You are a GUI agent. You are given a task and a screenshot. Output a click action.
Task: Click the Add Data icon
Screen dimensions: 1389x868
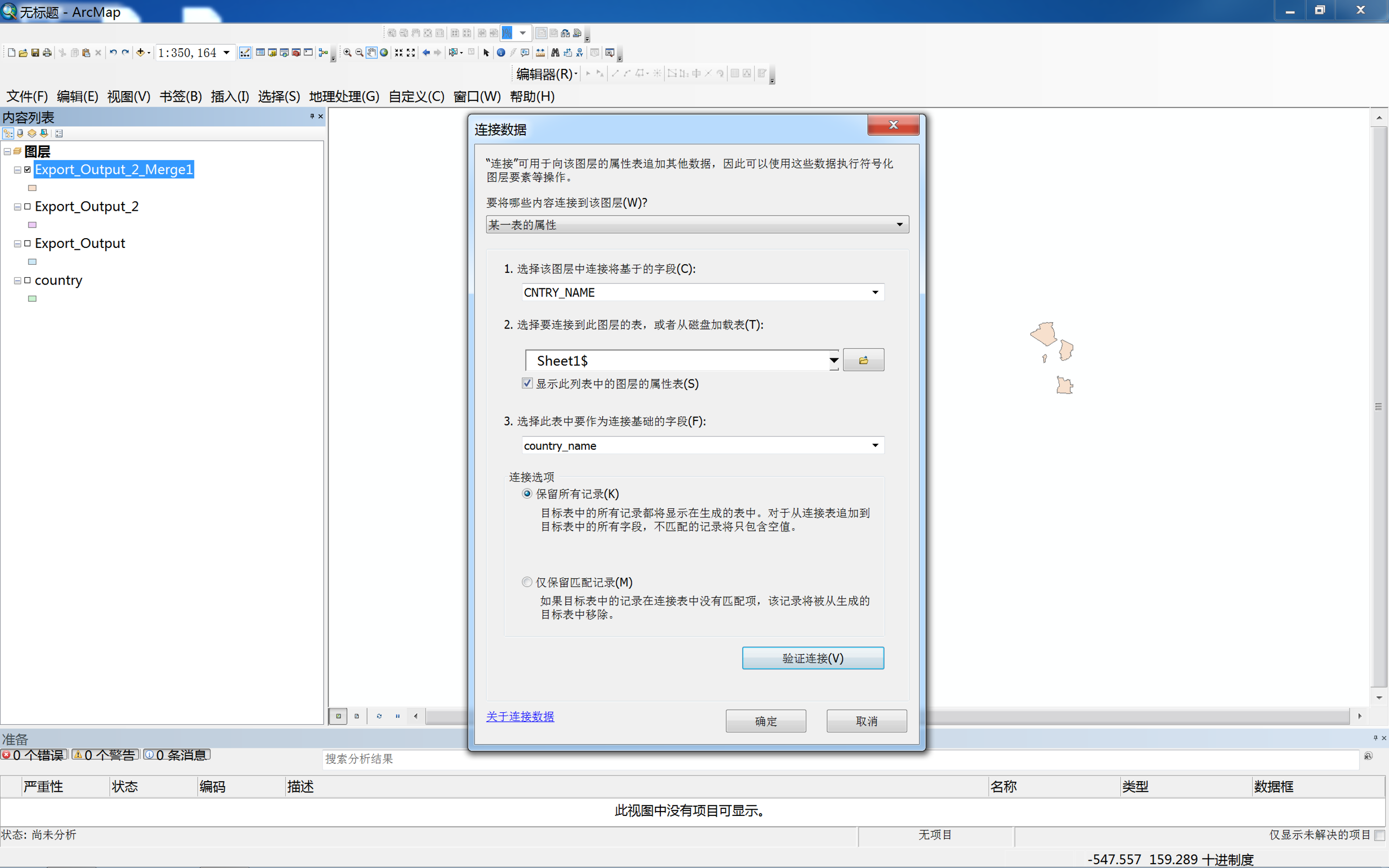[140, 53]
